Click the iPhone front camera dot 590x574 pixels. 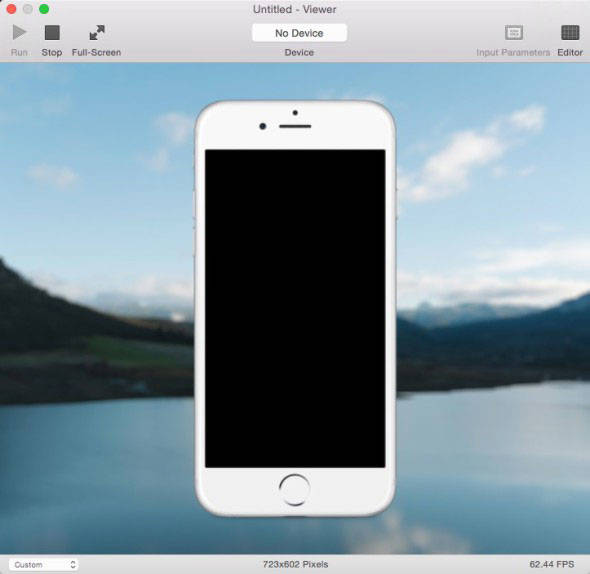(263, 126)
